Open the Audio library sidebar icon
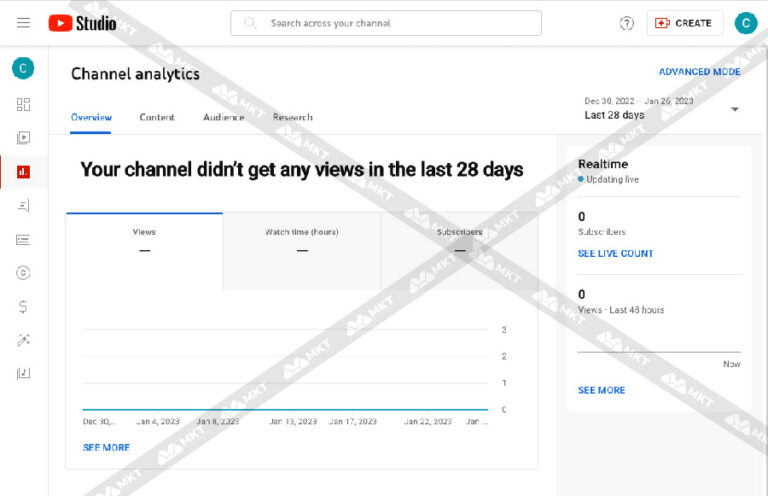 click(x=23, y=374)
